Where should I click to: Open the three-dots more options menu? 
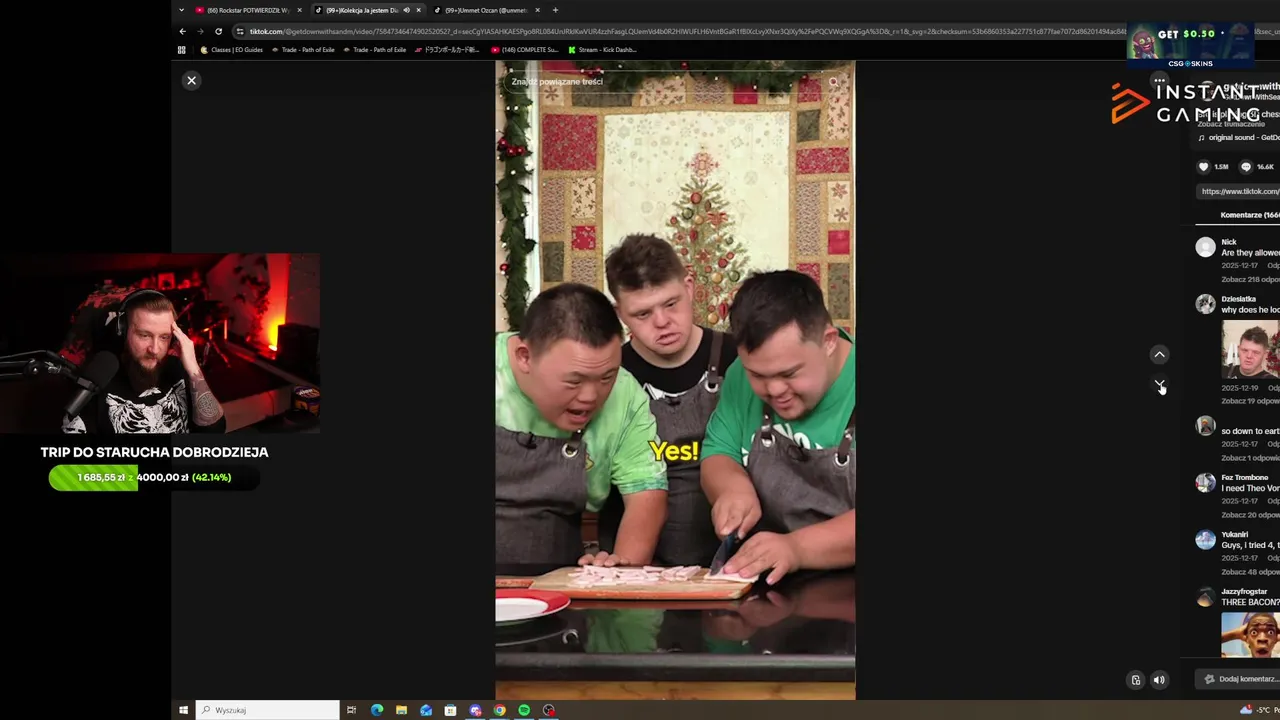tap(1159, 81)
